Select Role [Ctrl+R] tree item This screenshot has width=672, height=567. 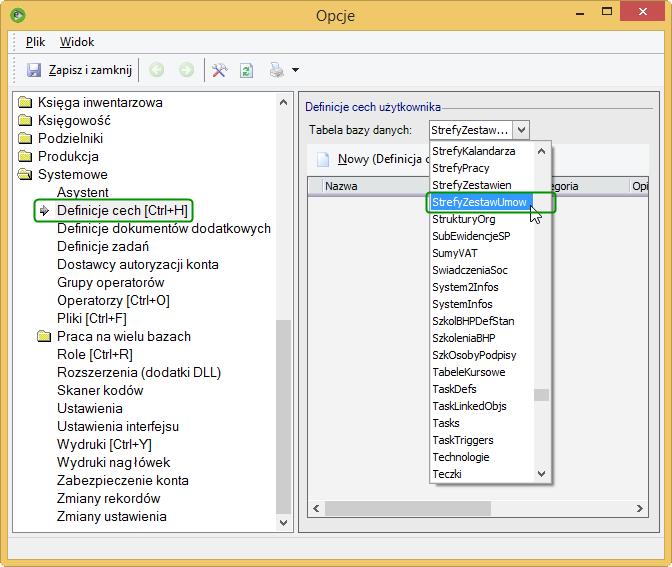click(95, 354)
